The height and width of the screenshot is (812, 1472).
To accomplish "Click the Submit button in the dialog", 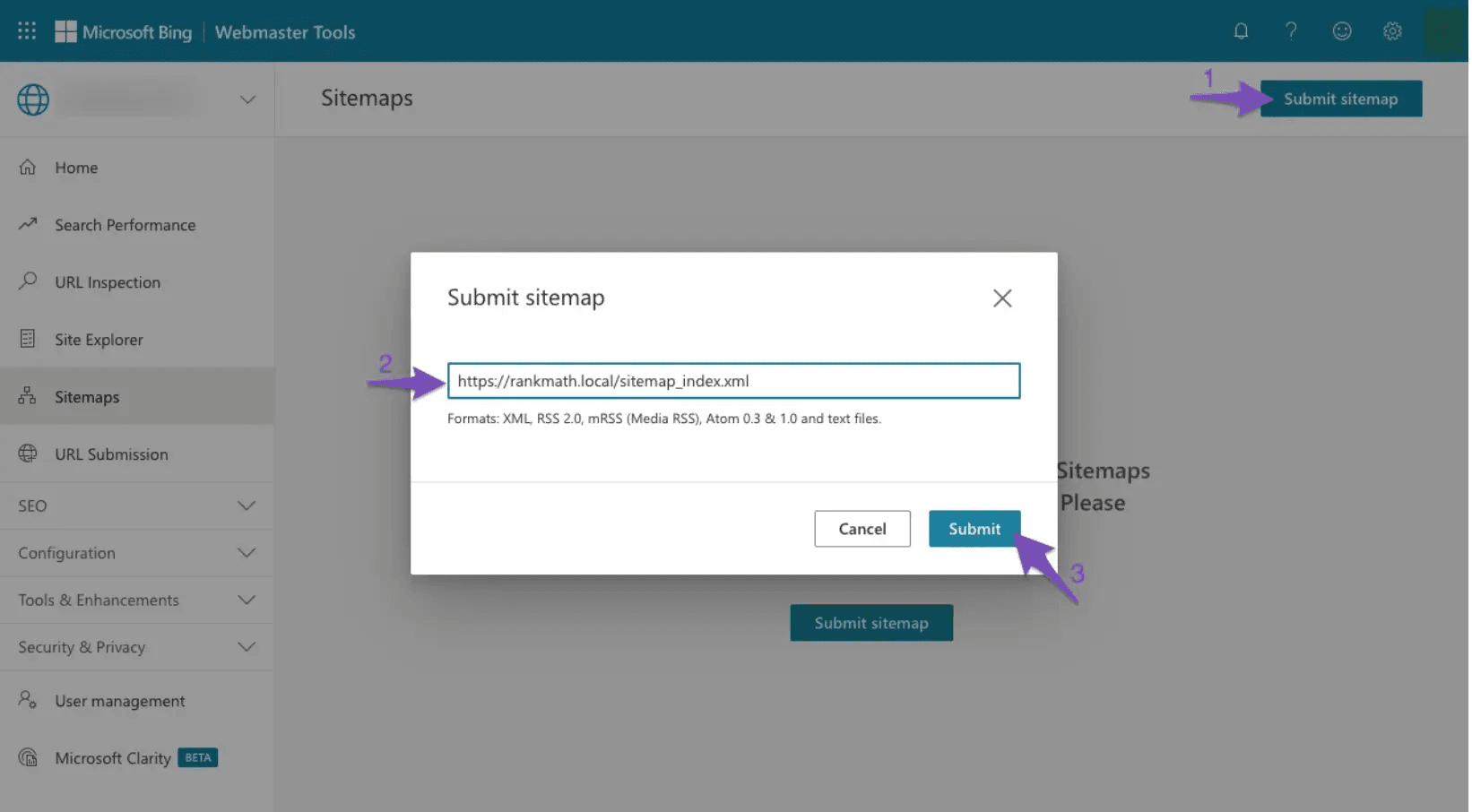I will click(x=974, y=528).
